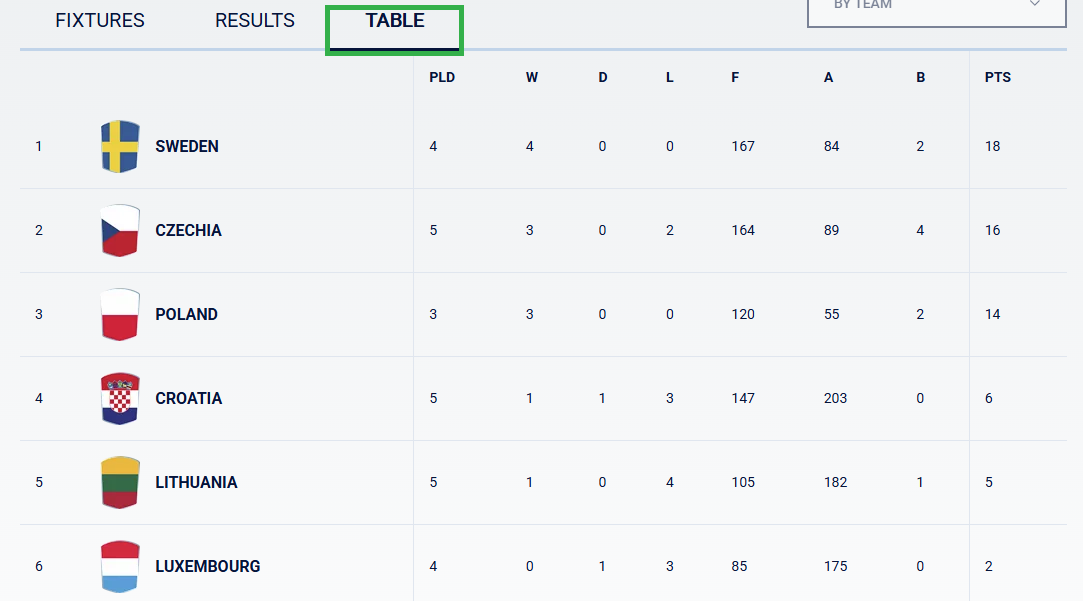Click the Luxembourg flag icon
Viewport: 1083px width, 601px height.
point(120,566)
